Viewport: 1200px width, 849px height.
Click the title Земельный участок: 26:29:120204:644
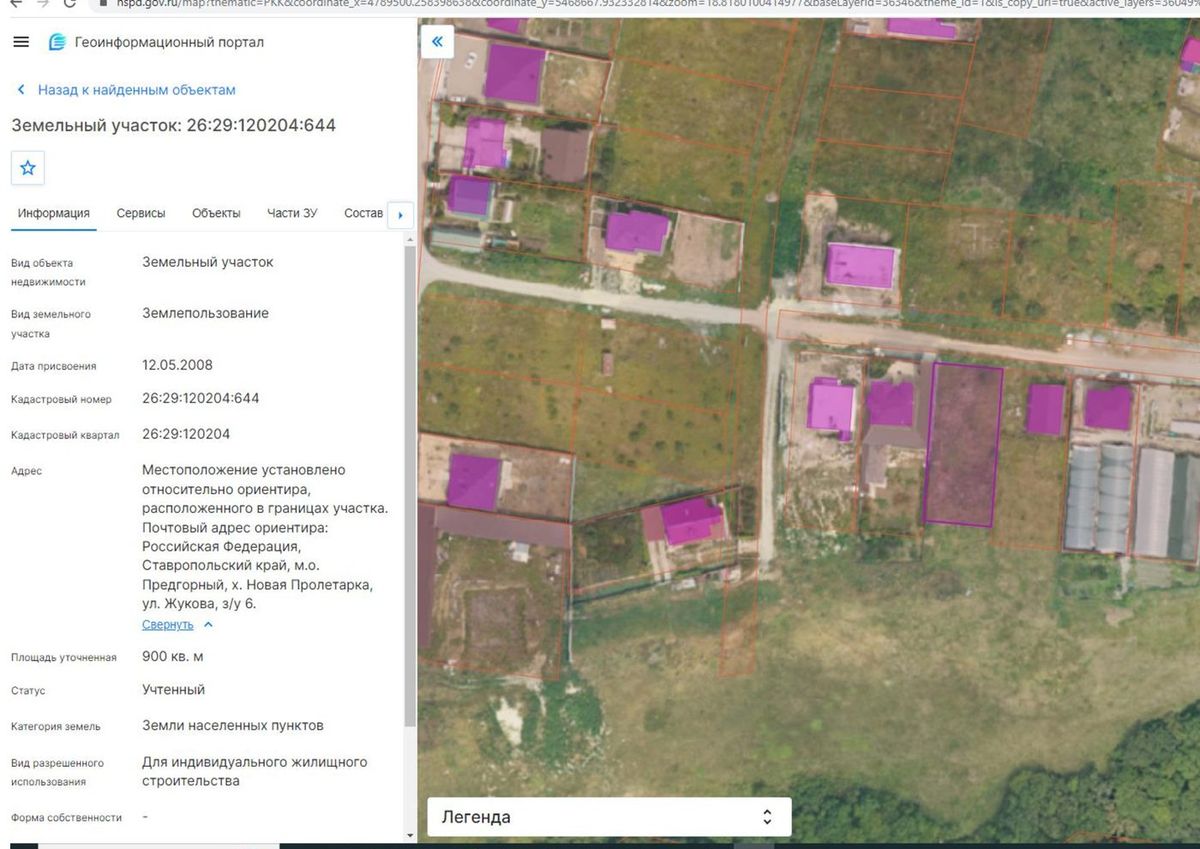click(x=173, y=126)
